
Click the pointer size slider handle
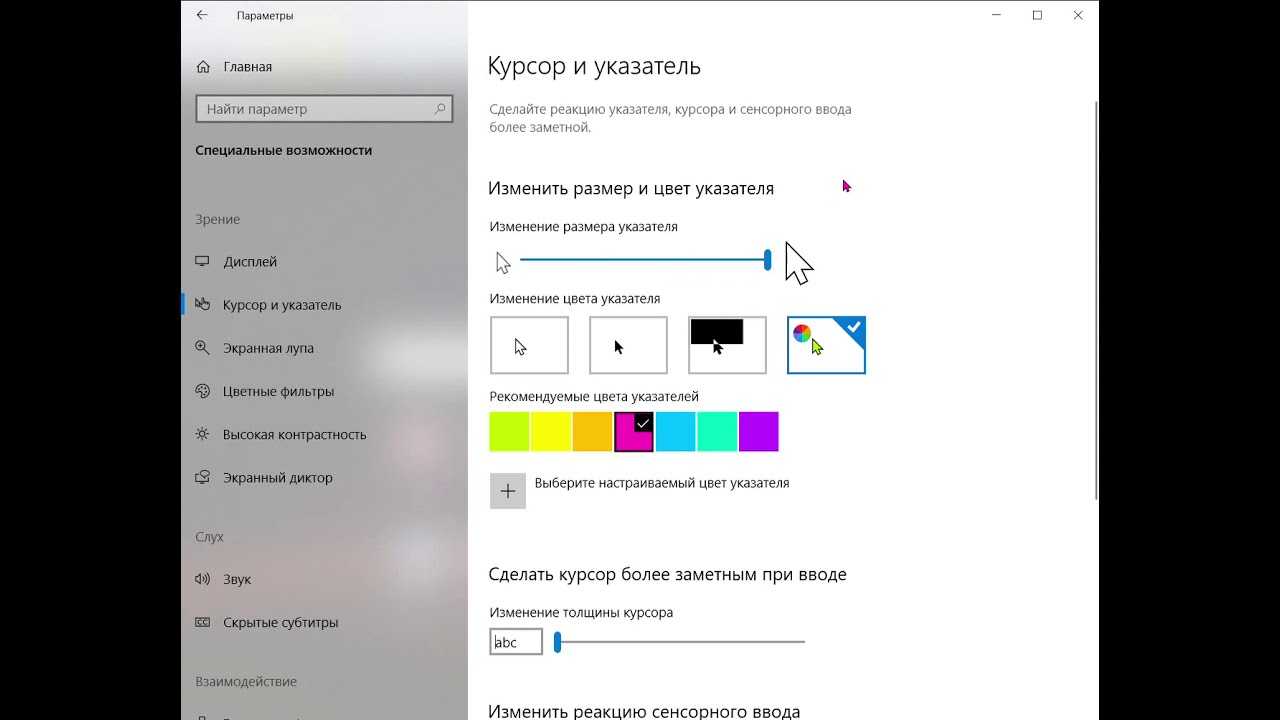(767, 260)
